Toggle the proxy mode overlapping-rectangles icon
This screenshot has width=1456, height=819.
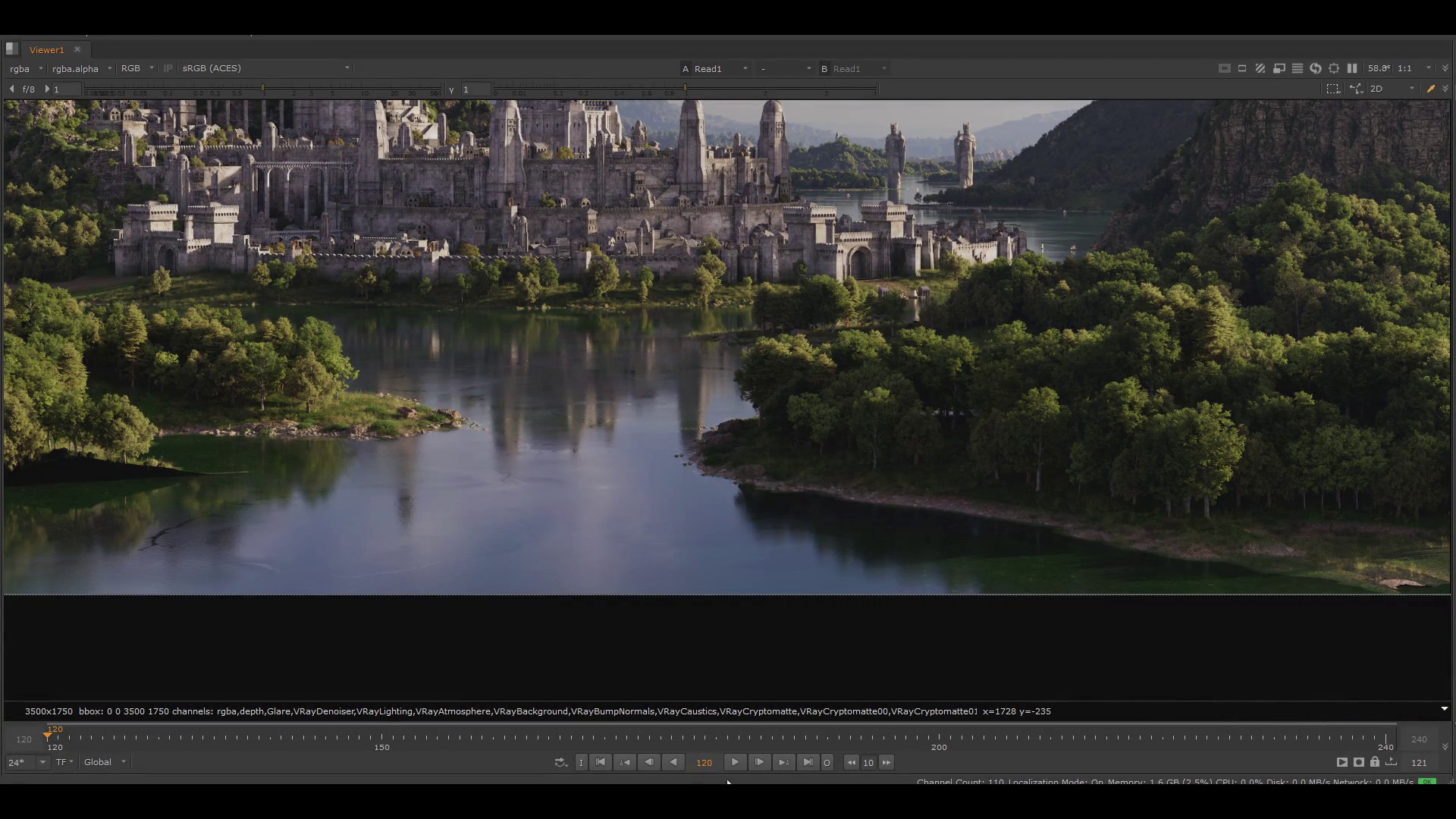coord(1279,68)
